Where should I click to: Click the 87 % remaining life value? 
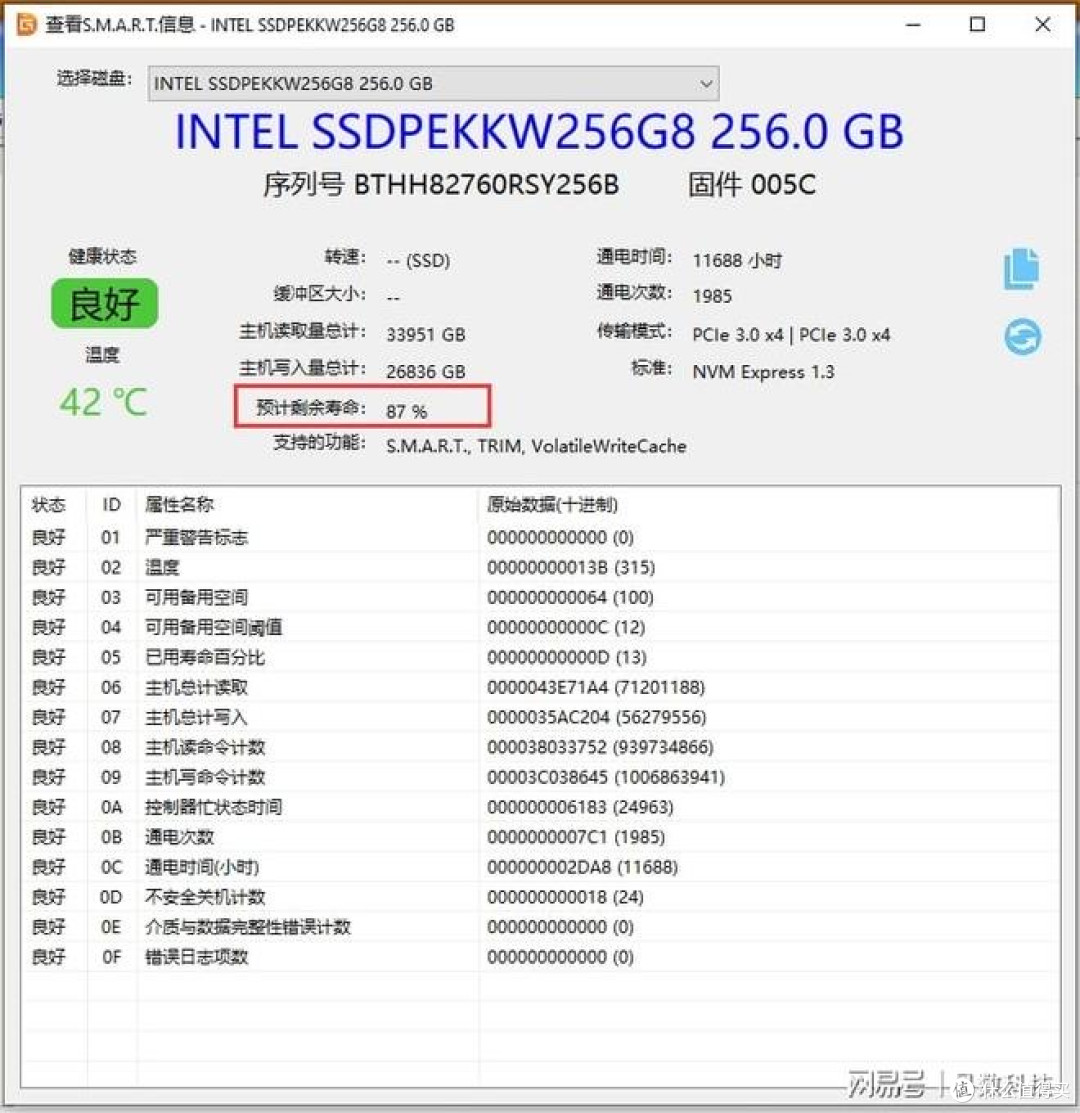pyautogui.click(x=407, y=412)
